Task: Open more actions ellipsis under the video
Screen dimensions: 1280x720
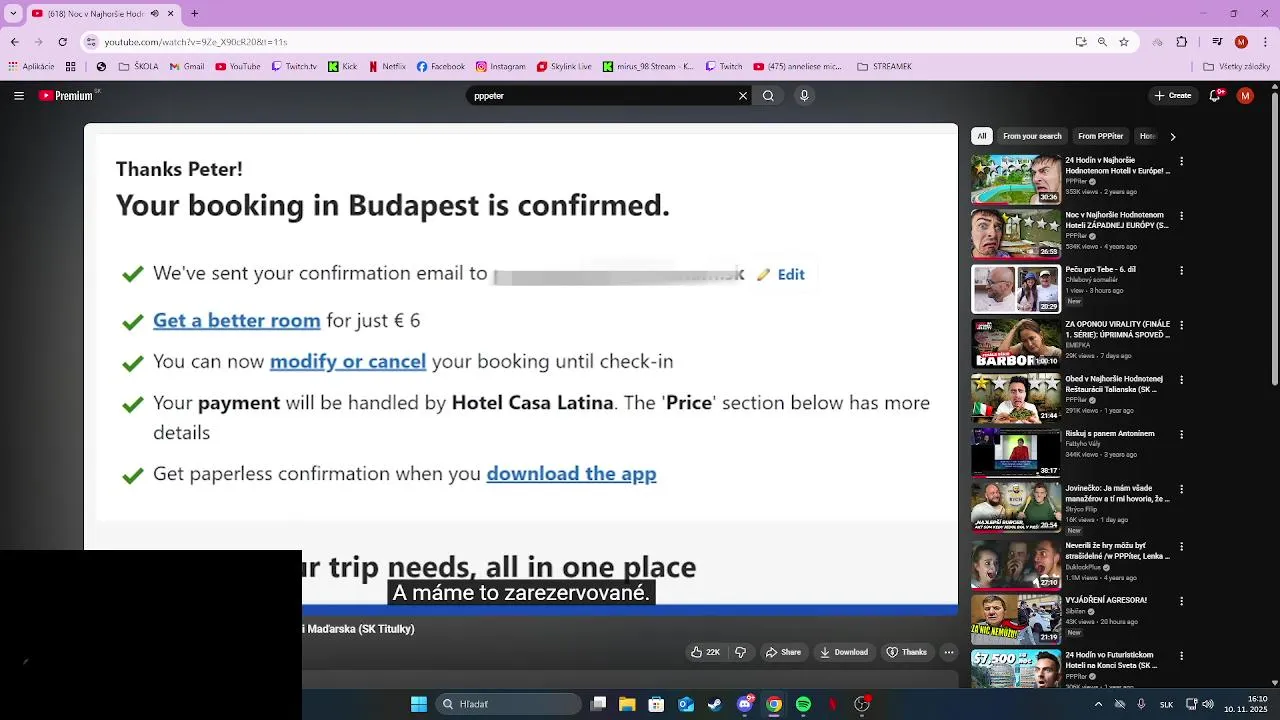Action: [949, 652]
